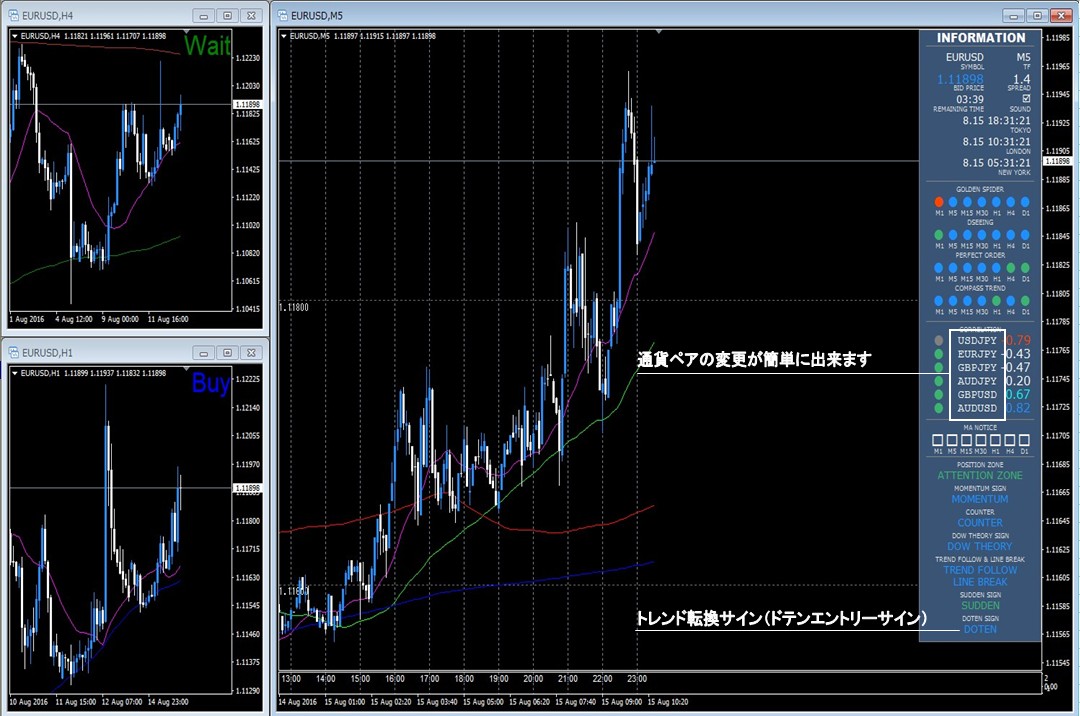
Task: Click the COUNTER sign label
Action: pos(979,523)
